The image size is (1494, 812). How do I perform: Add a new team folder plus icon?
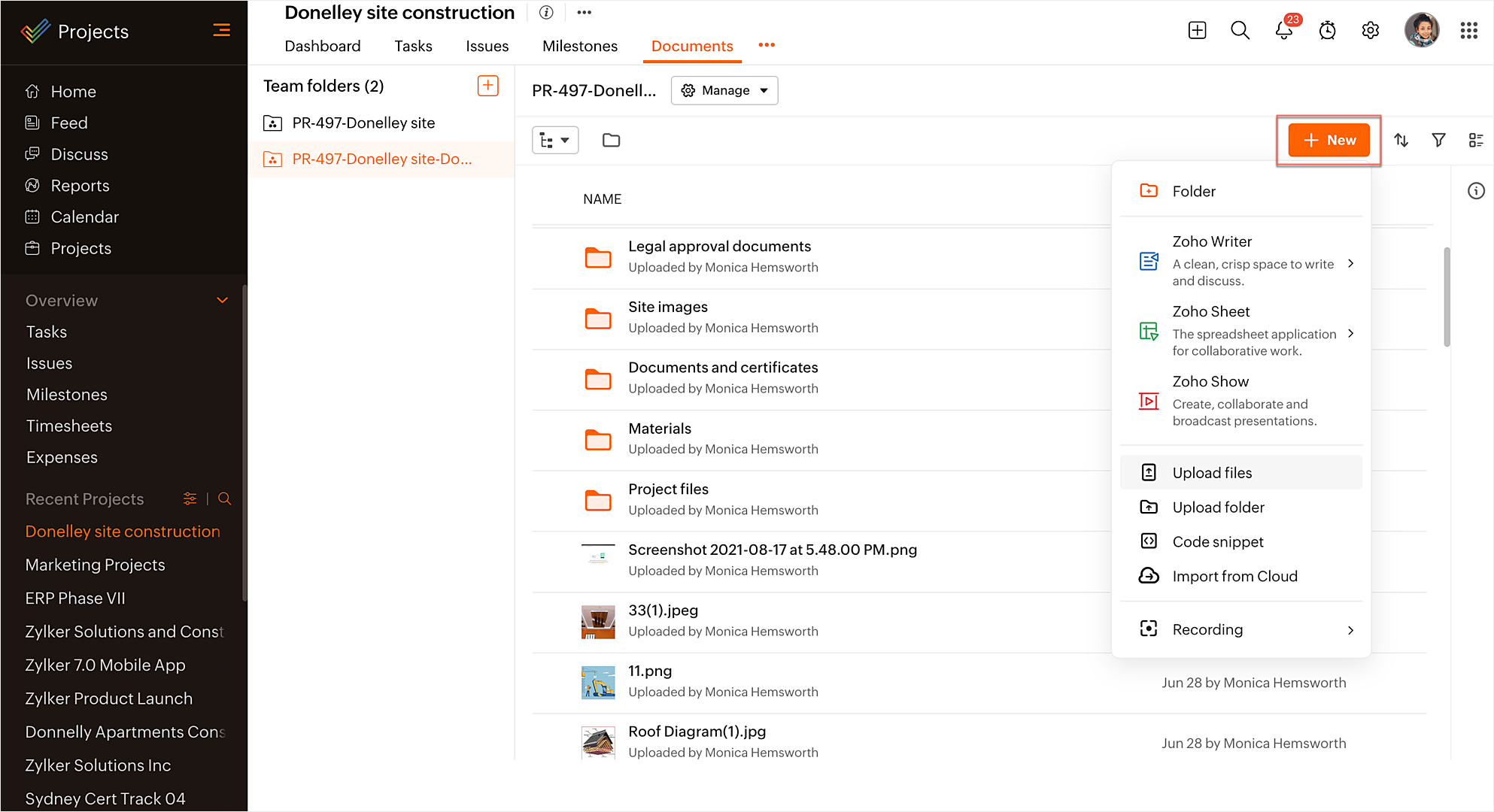(x=487, y=86)
